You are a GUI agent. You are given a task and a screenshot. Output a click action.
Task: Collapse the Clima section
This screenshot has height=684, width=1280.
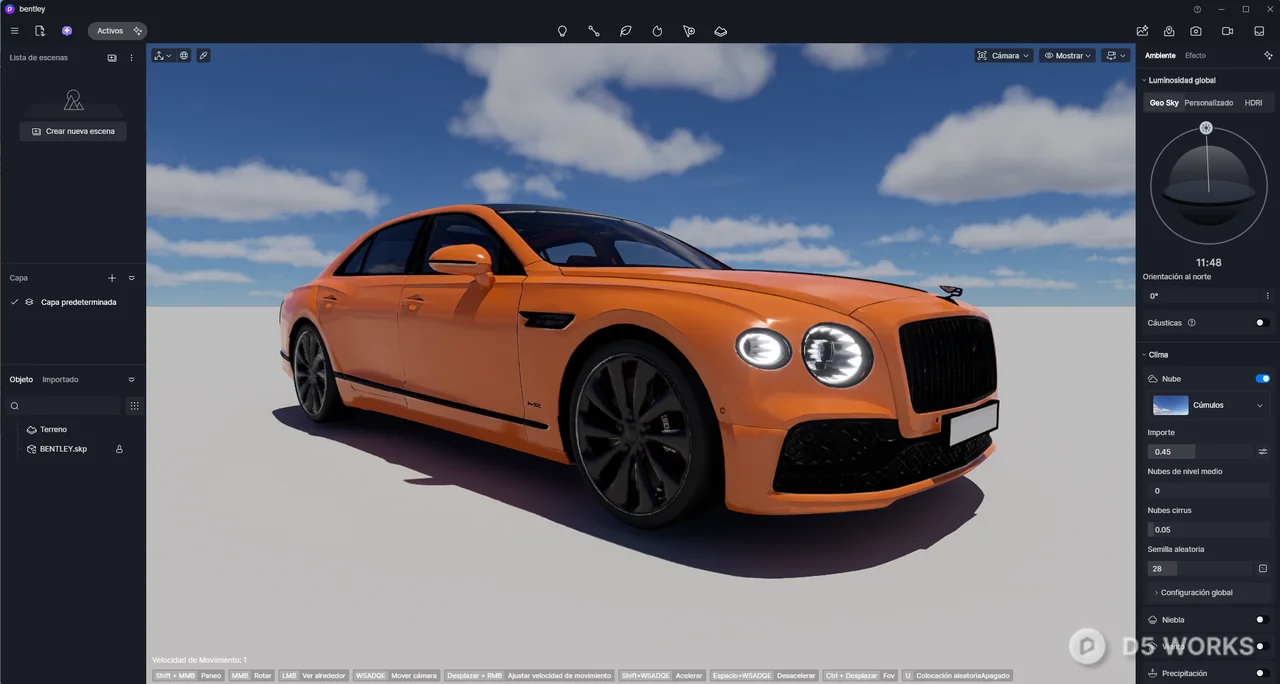point(1144,355)
